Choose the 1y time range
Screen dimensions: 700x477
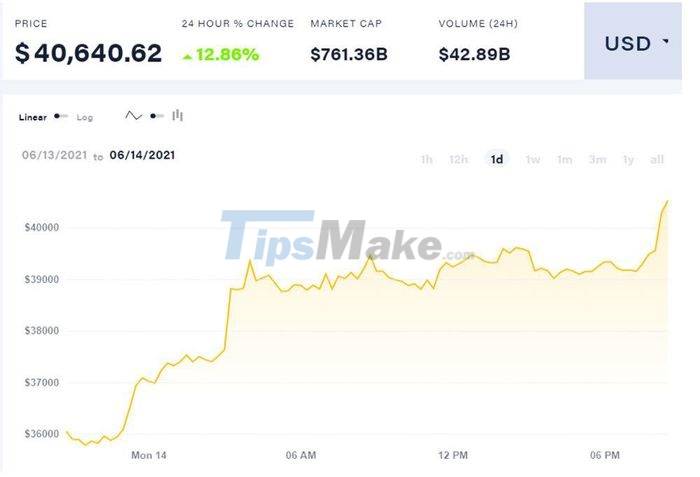coord(628,159)
